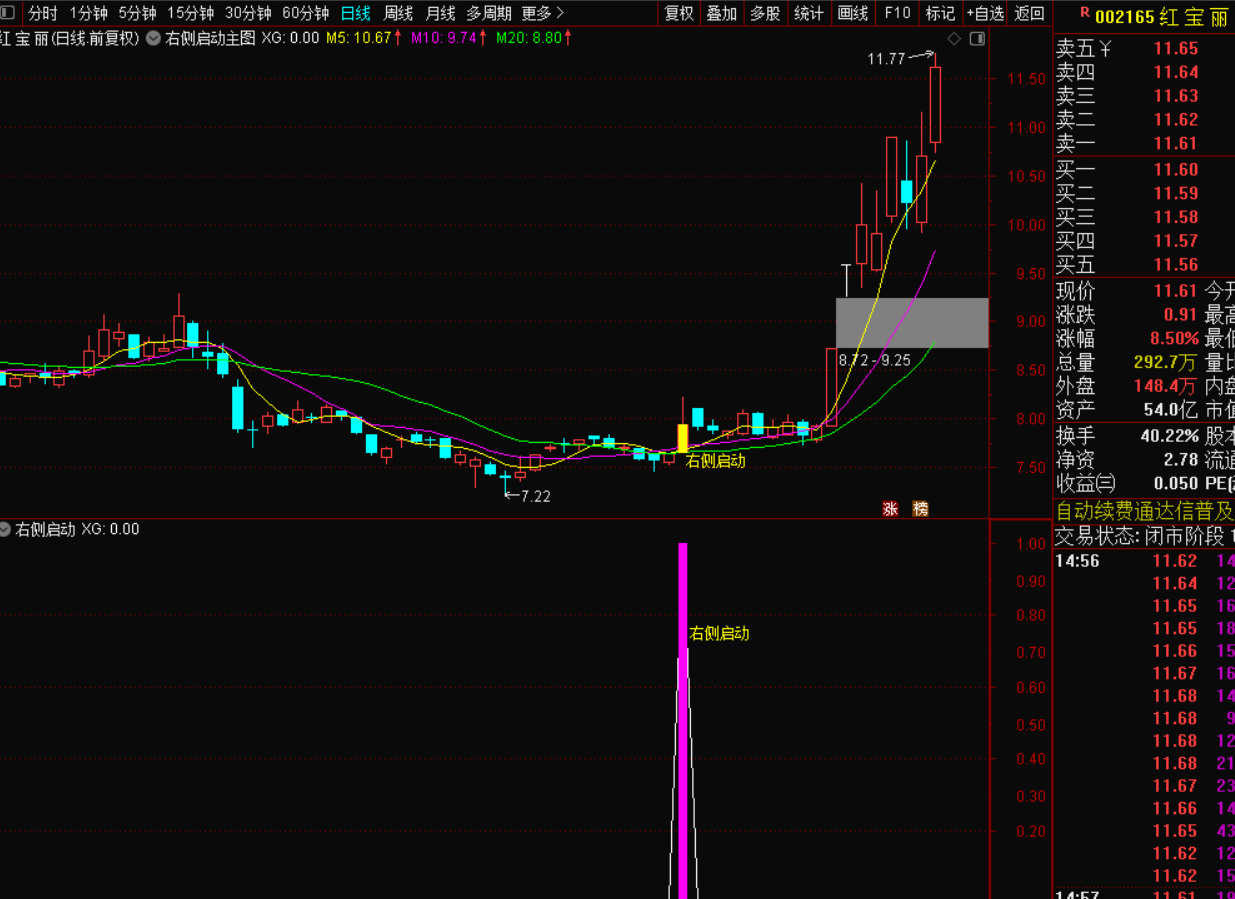Open 画线 drawing tools
Screen dimensions: 1235x899
853,13
